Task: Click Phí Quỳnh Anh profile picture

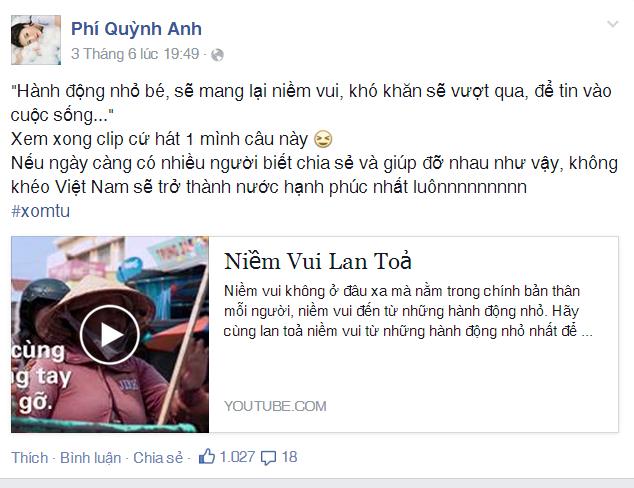Action: pos(36,40)
